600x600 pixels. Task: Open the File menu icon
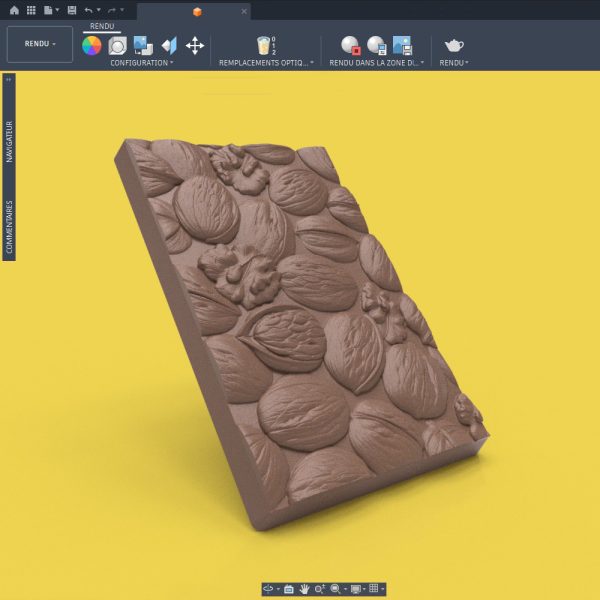coord(48,10)
